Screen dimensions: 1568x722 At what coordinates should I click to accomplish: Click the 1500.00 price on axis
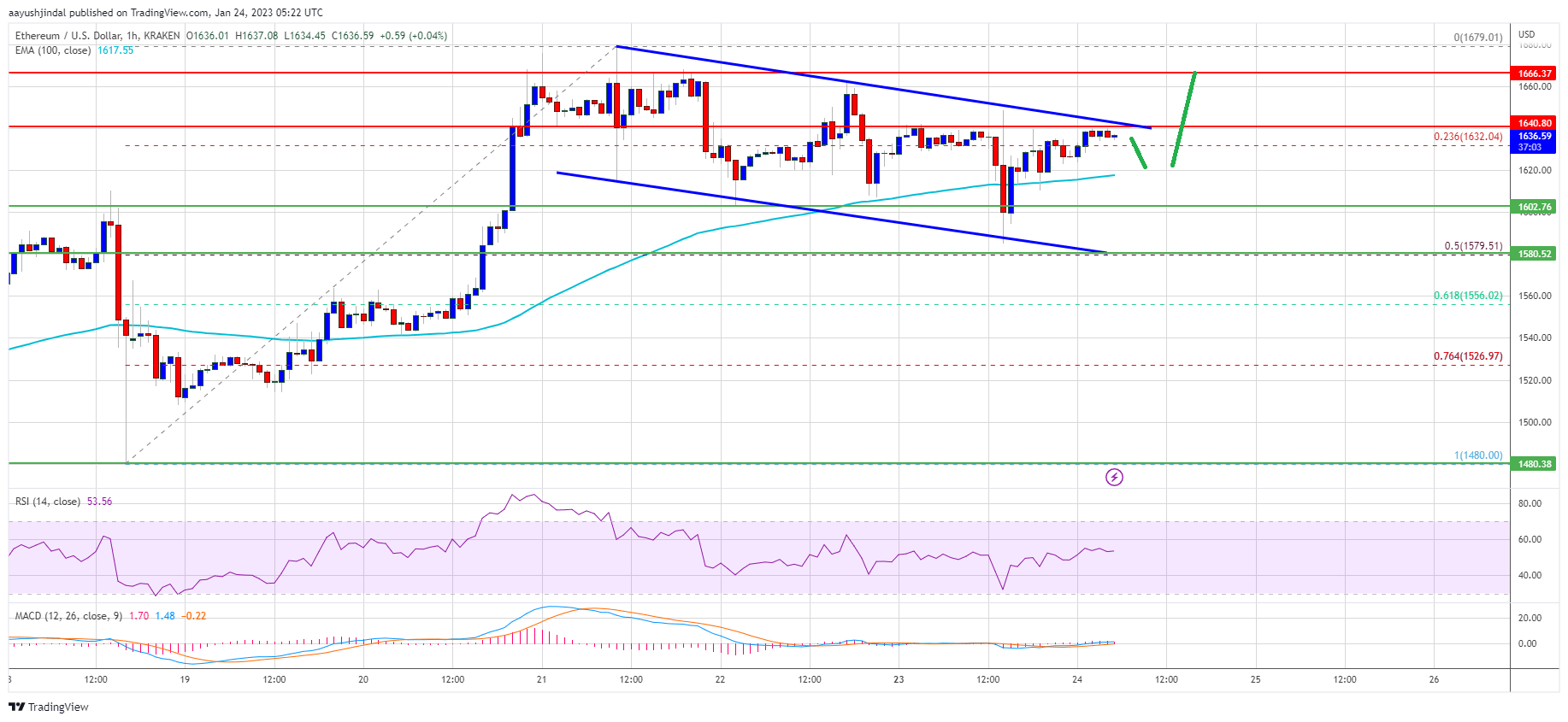(1535, 422)
